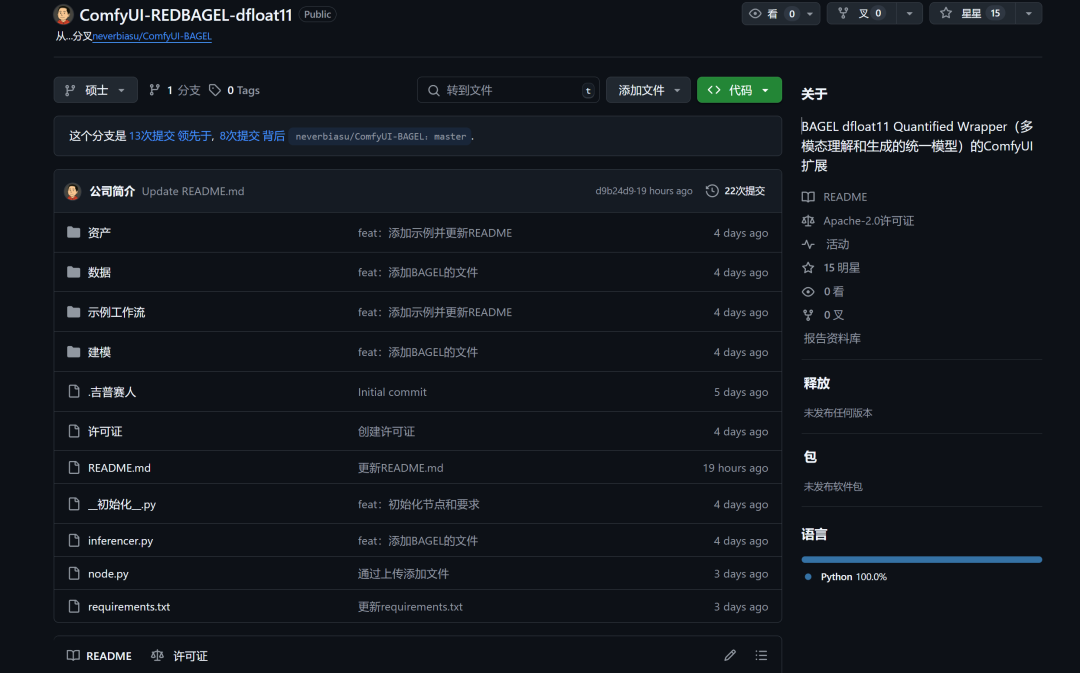Open the neverbiasu/ComfyUI-BAGEL parent repo link
1080x673 pixels.
(152, 36)
